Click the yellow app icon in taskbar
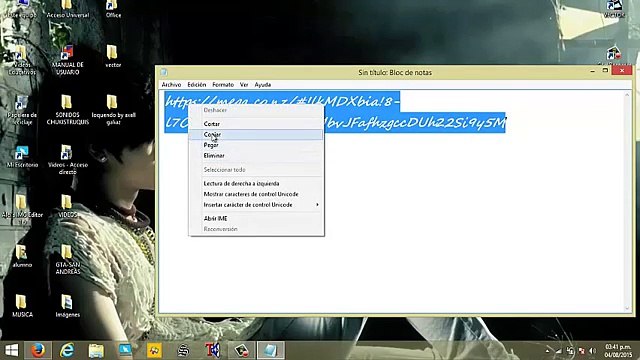 coord(154,350)
